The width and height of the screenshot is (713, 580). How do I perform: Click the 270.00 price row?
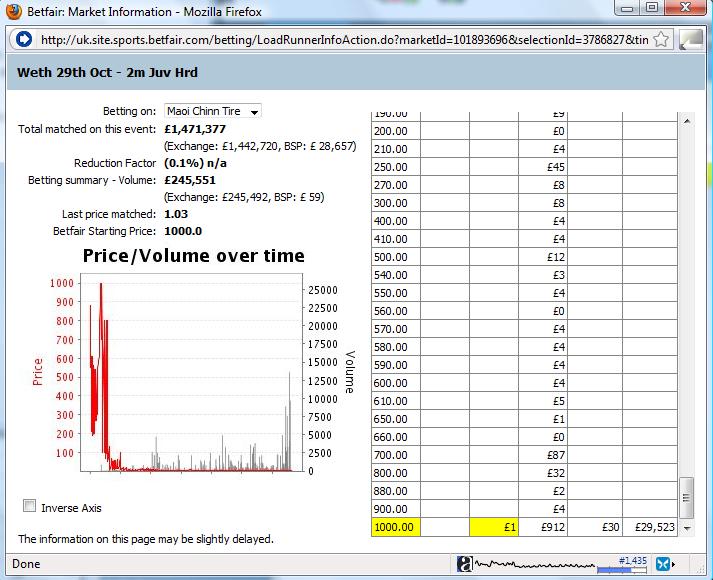(524, 185)
